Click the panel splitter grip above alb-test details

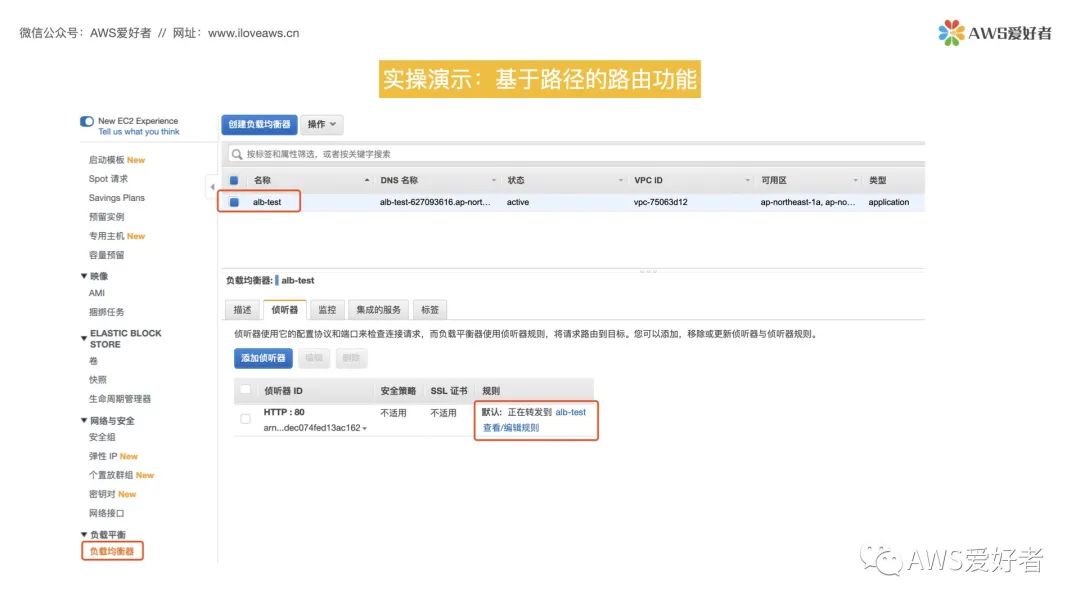point(648,271)
